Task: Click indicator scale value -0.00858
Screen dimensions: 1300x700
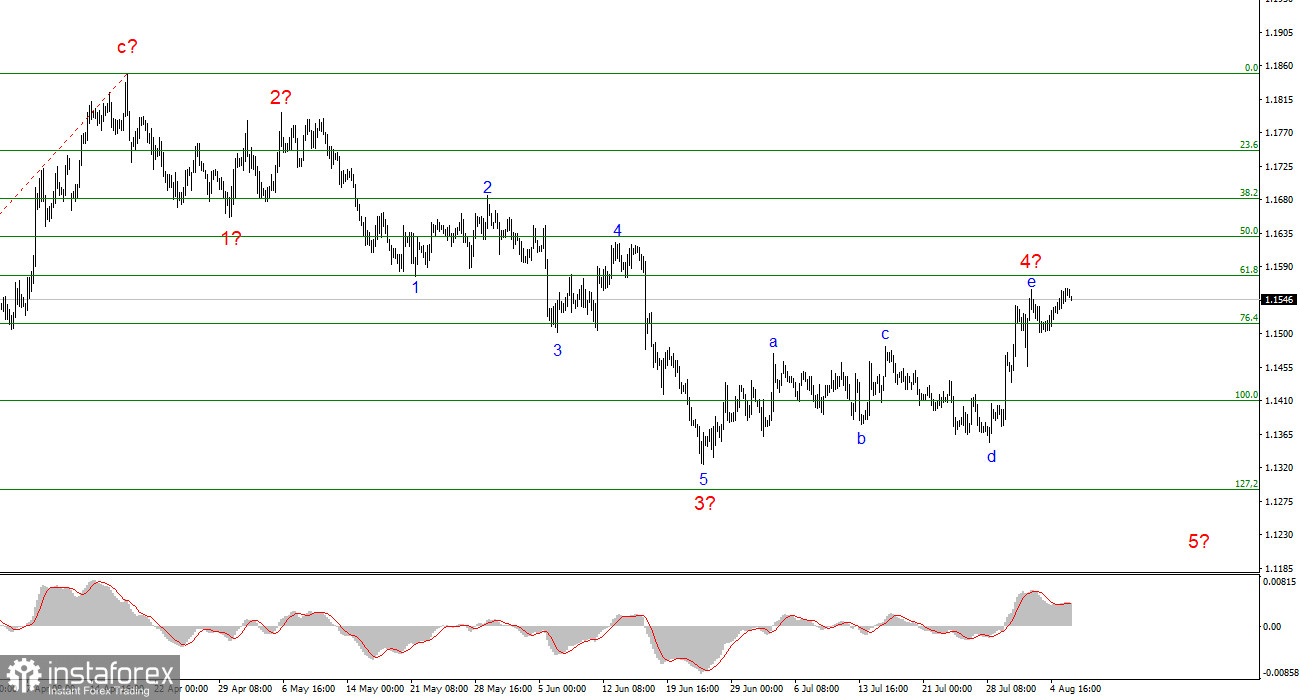Action: [x=1280, y=673]
